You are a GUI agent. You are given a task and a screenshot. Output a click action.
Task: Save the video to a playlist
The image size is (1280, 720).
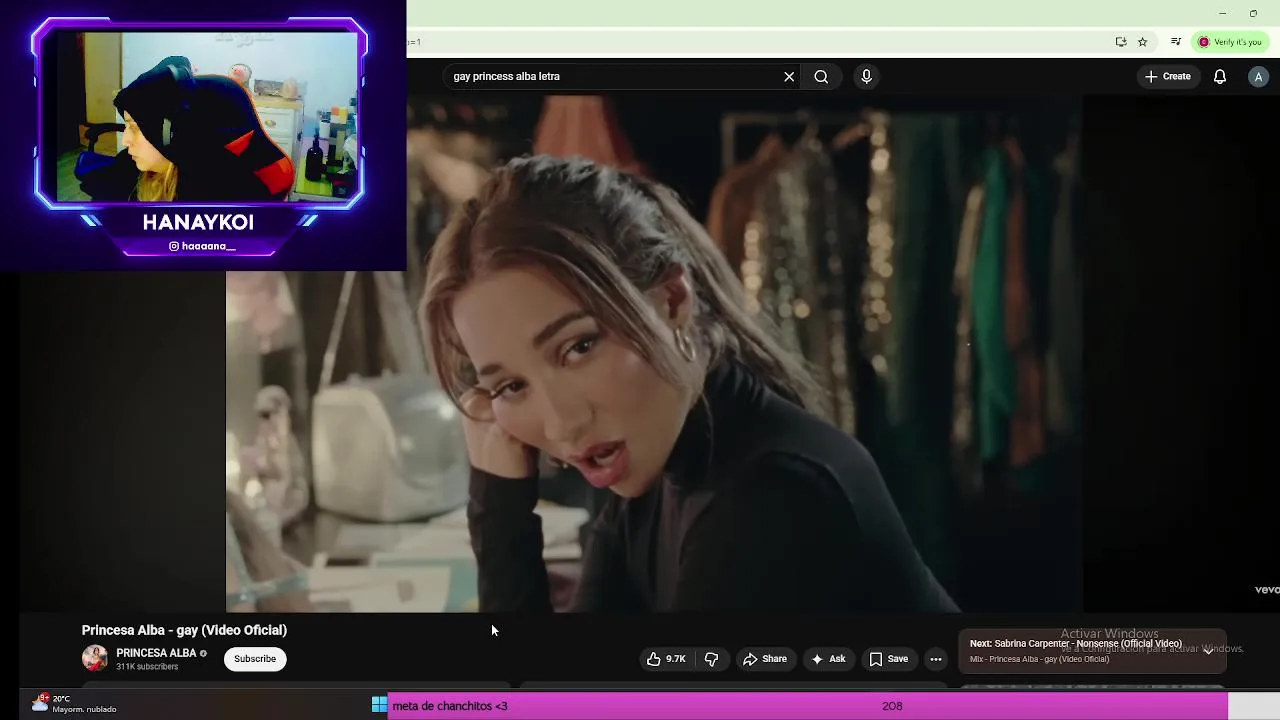[x=889, y=659]
